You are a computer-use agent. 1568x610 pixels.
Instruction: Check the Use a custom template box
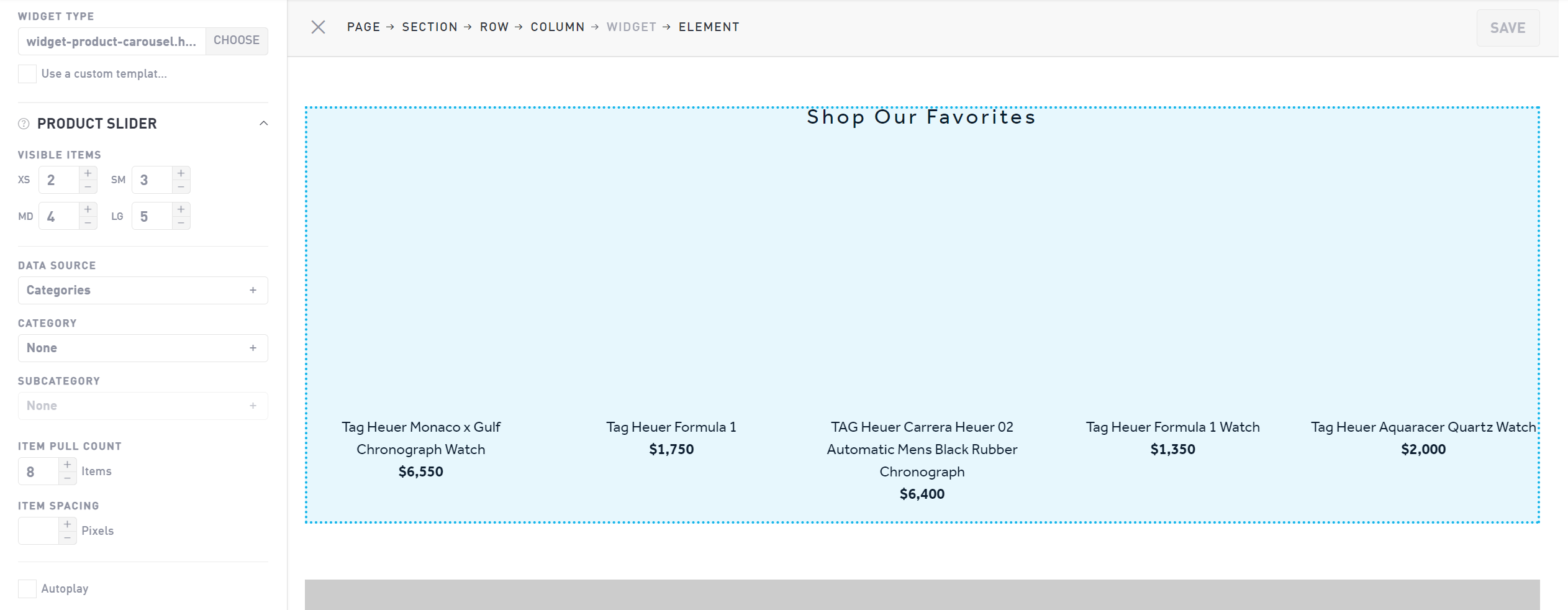[x=27, y=74]
